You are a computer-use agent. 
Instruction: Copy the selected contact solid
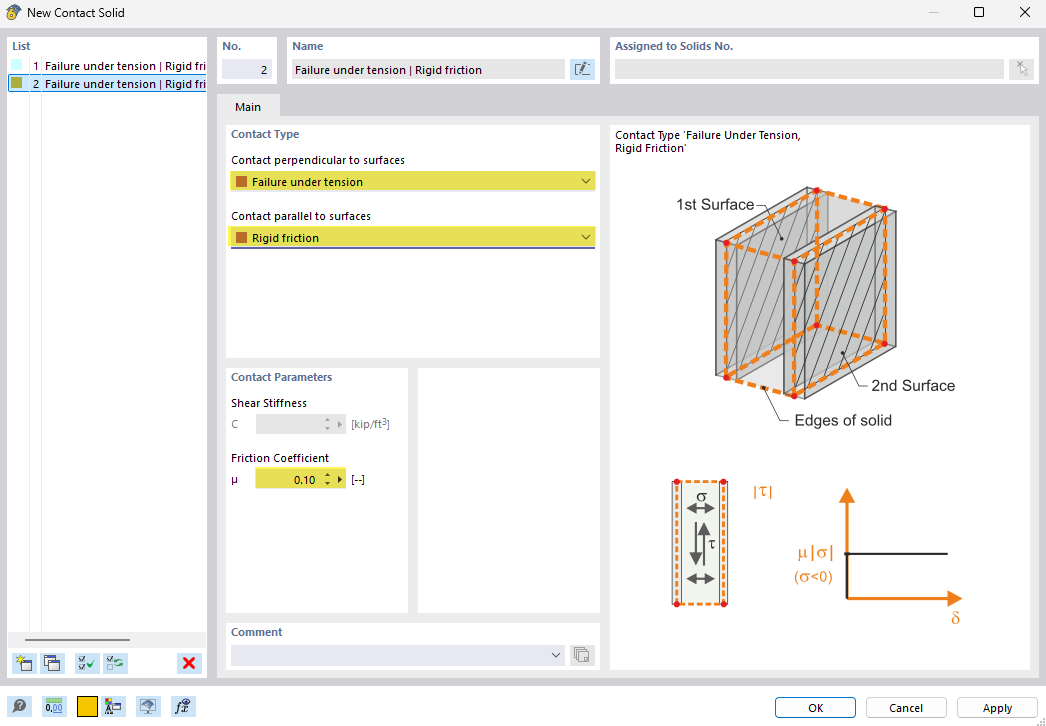(52, 663)
